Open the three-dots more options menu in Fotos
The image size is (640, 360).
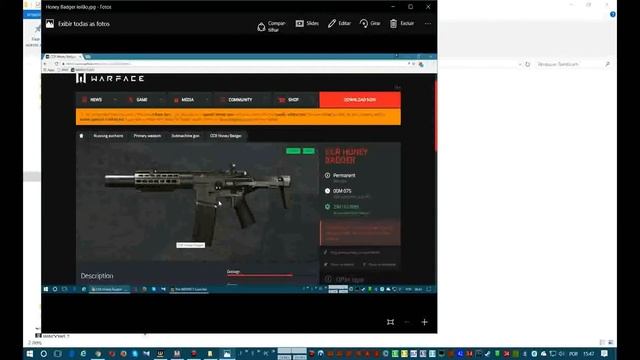(x=427, y=23)
